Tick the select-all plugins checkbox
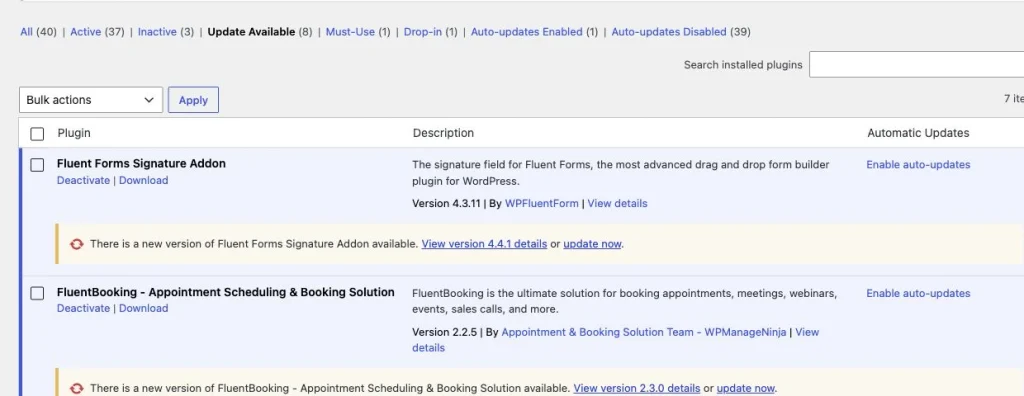This screenshot has width=1024, height=396. pos(37,133)
